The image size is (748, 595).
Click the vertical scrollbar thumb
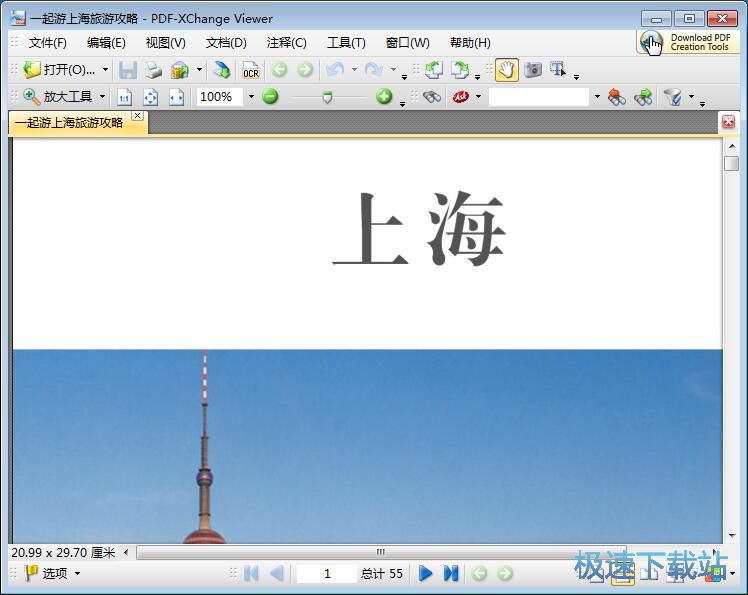(731, 164)
